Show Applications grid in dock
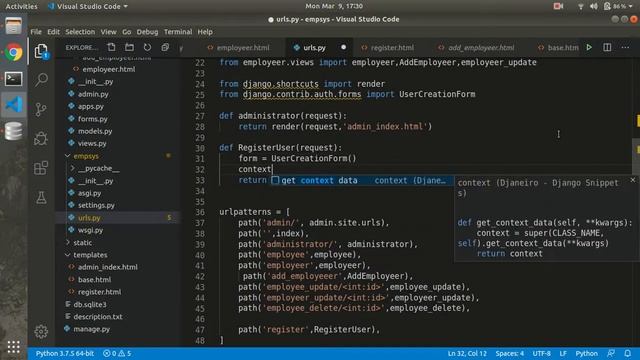The height and width of the screenshot is (360, 640). tap(13, 347)
